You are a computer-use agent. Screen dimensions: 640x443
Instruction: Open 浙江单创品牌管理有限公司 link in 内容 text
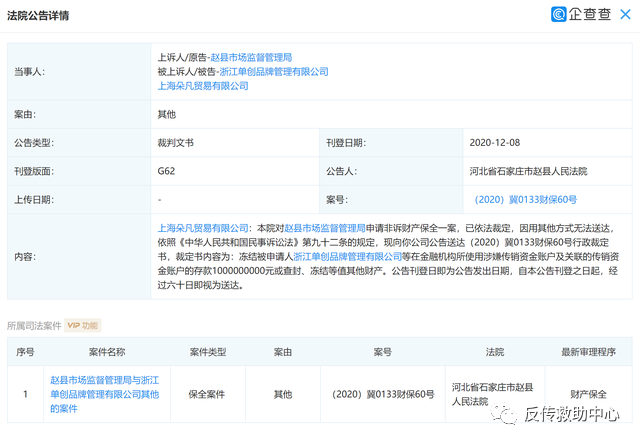point(347,257)
